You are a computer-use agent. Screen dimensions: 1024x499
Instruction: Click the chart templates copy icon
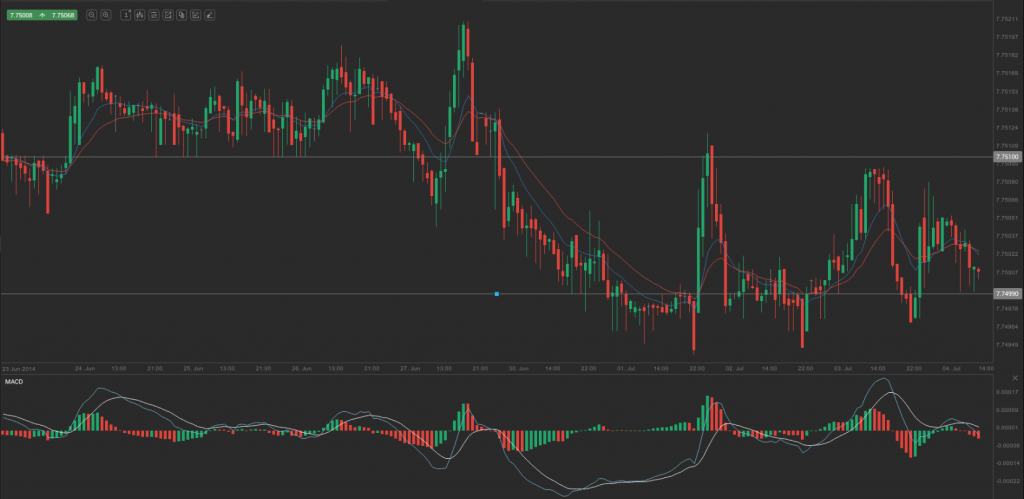[181, 15]
